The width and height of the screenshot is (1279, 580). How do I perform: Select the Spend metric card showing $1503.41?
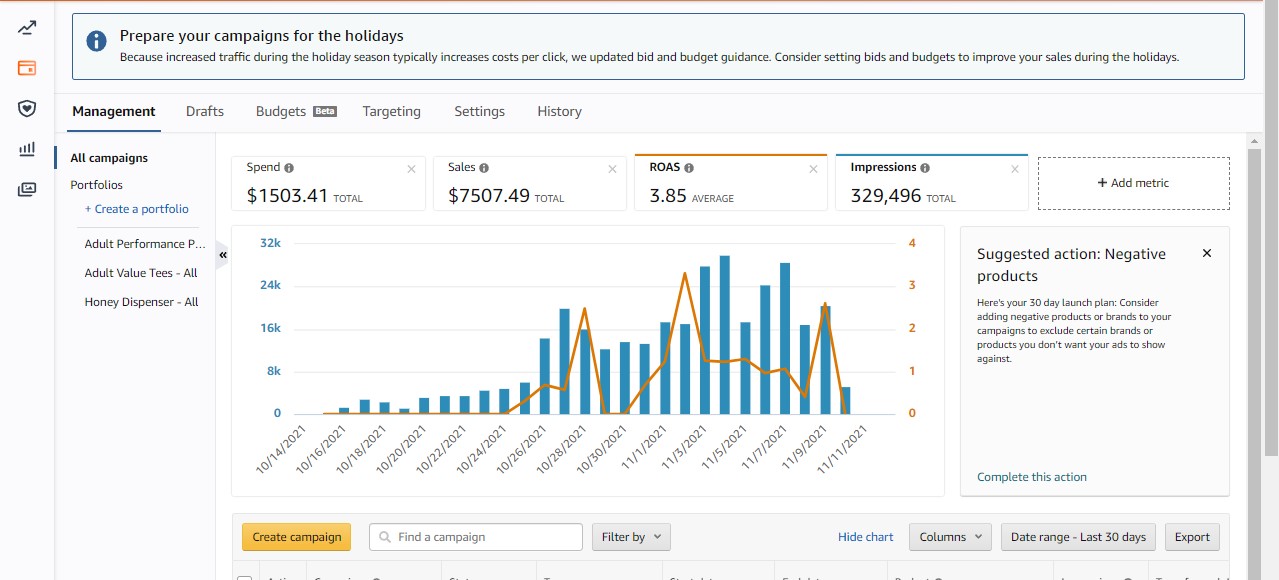(328, 183)
